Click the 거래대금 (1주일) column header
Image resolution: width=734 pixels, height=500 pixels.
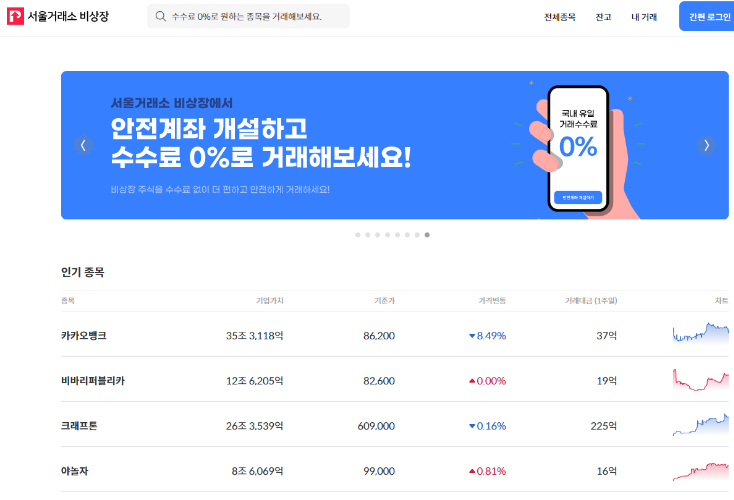[591, 301]
